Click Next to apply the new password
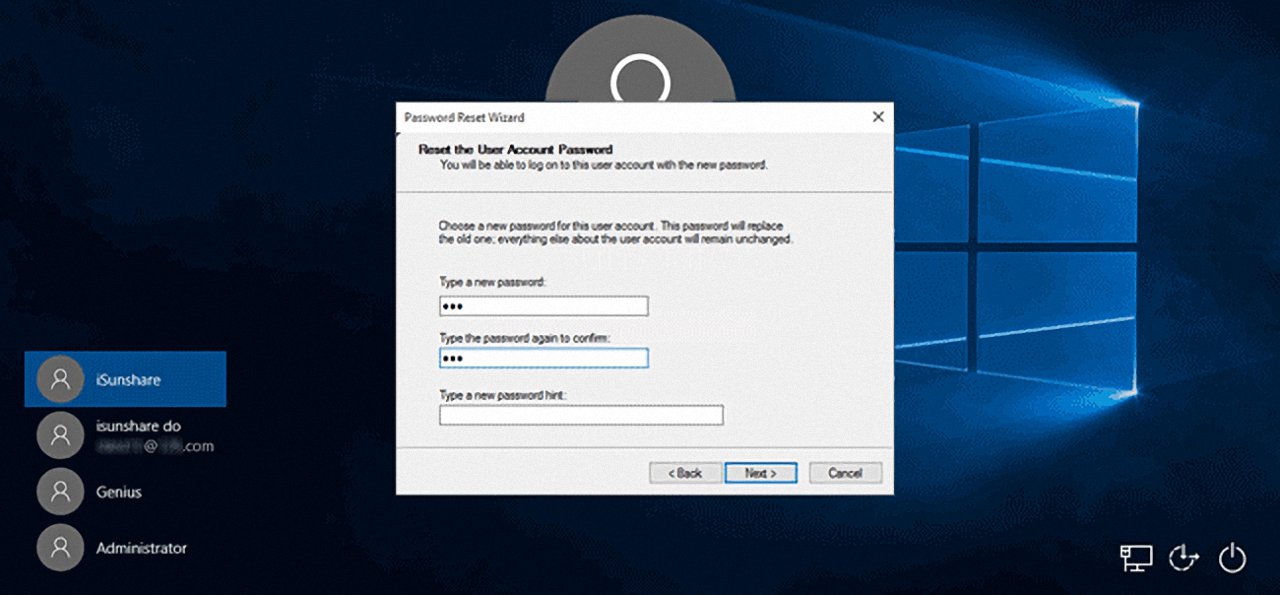 tap(760, 472)
